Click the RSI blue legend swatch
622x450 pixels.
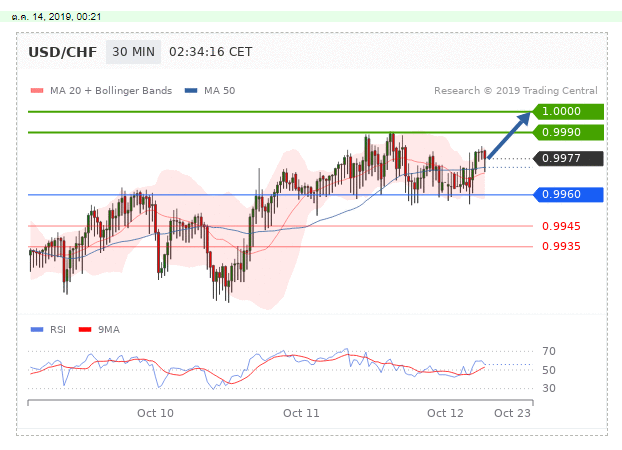pos(37,330)
